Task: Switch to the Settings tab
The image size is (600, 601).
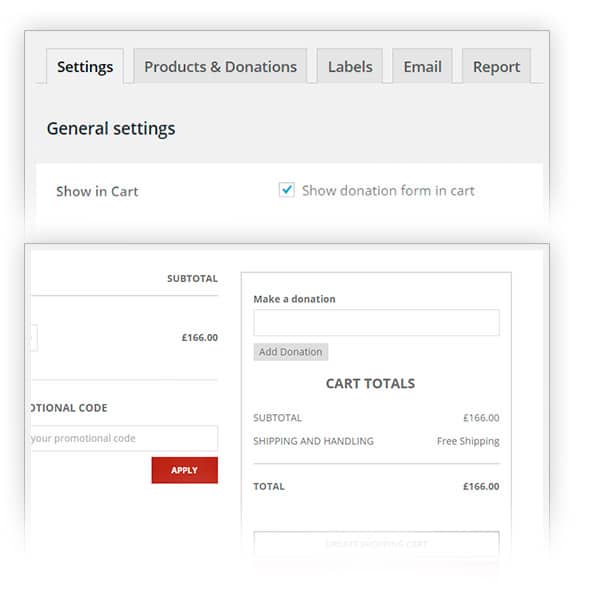Action: click(85, 66)
